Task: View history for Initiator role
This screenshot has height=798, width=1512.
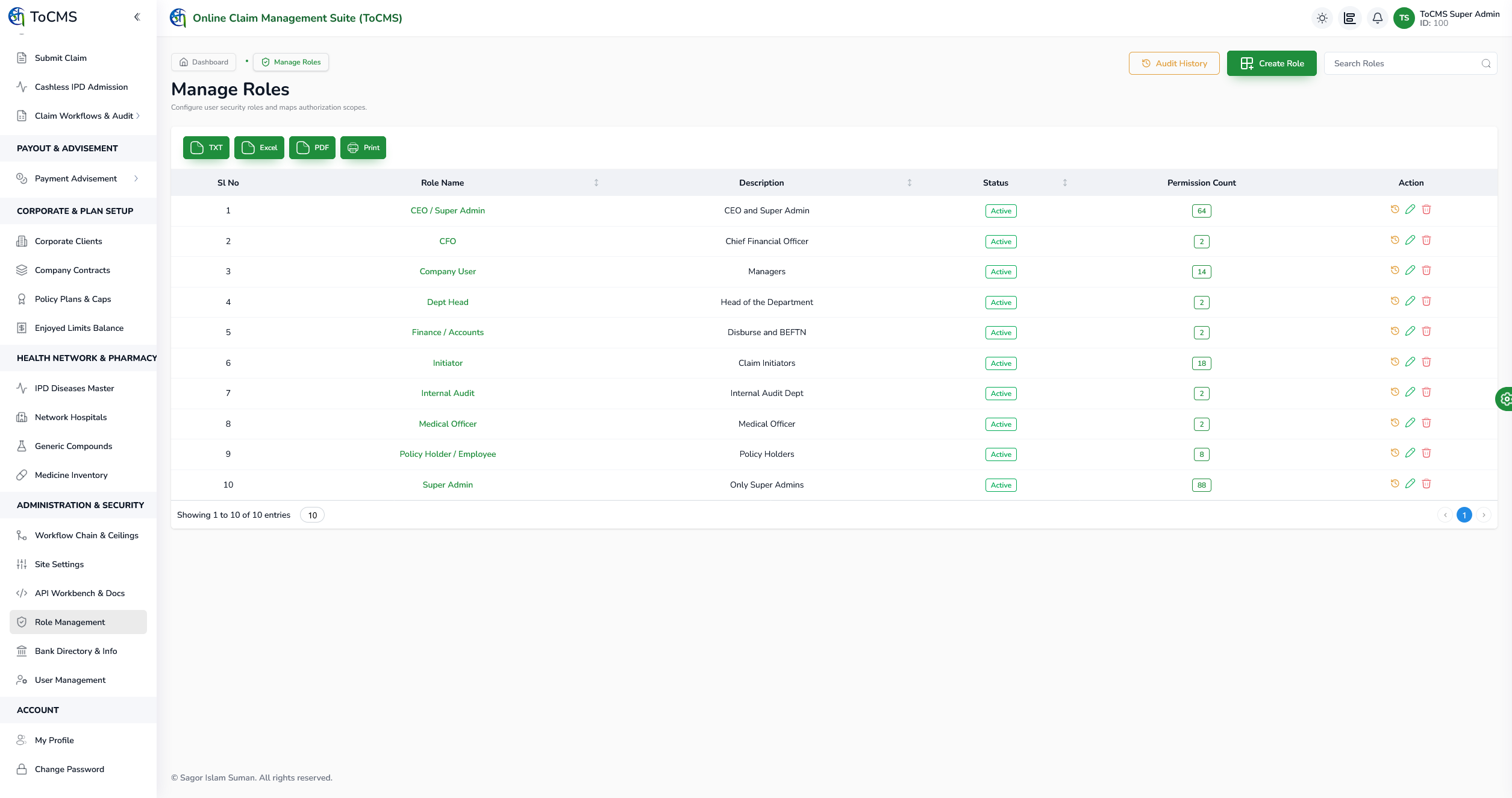Action: click(1395, 362)
